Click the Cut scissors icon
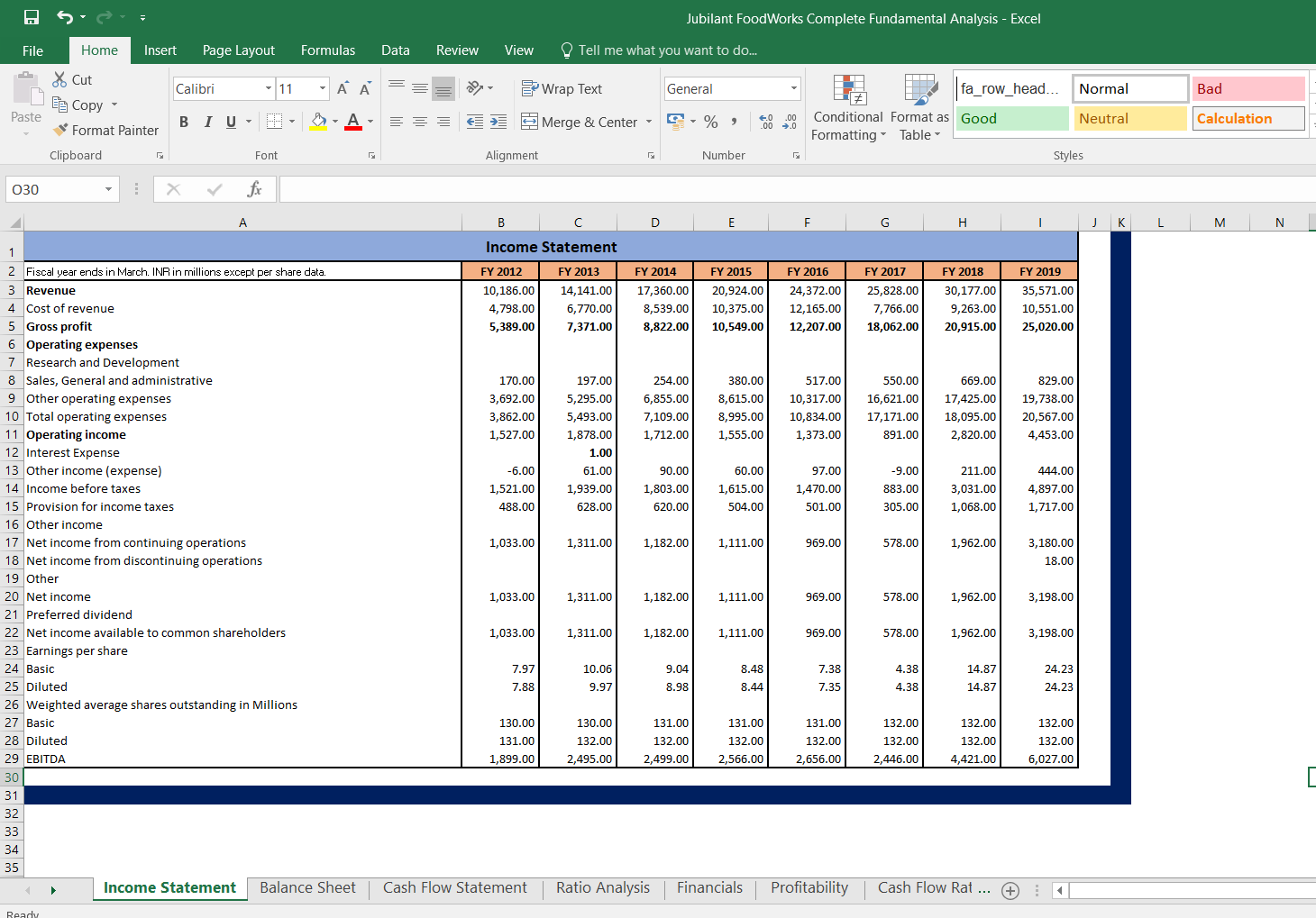The width and height of the screenshot is (1316, 918). [x=59, y=79]
